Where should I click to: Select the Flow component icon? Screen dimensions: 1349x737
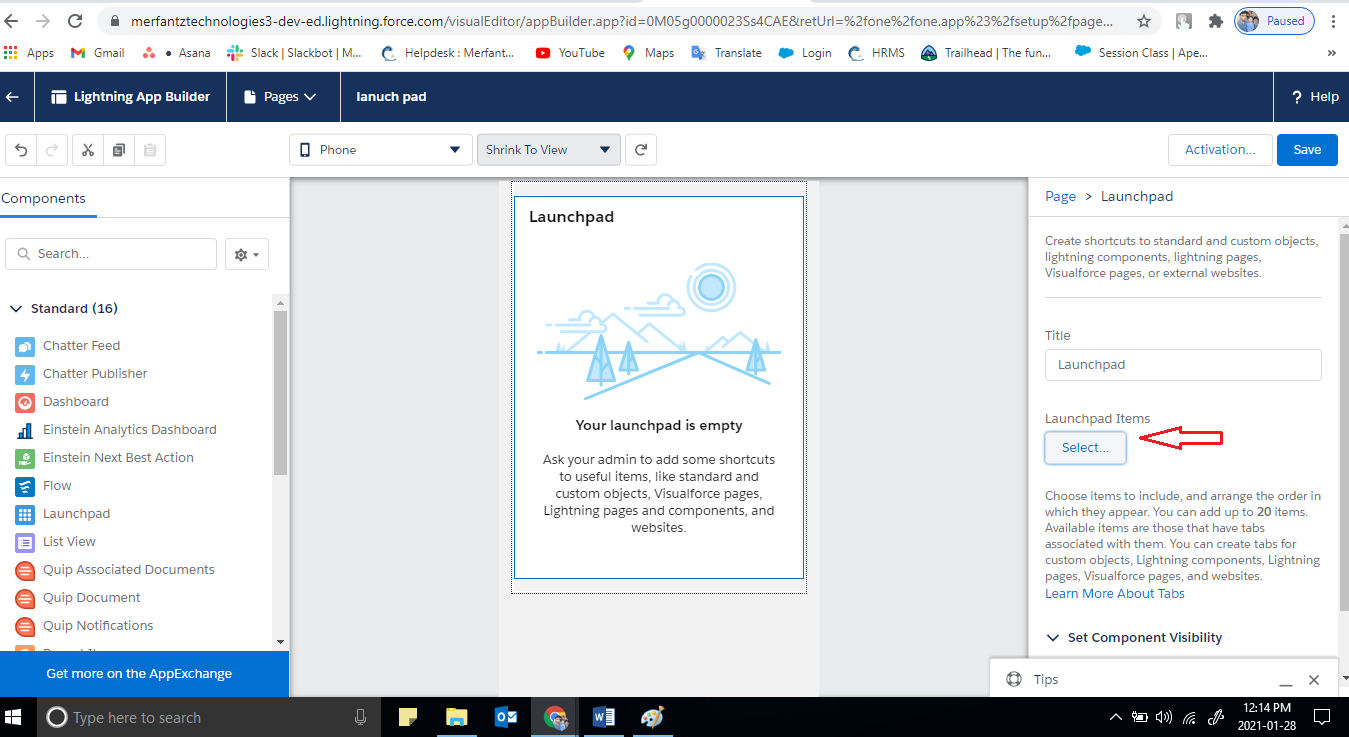pos(25,485)
